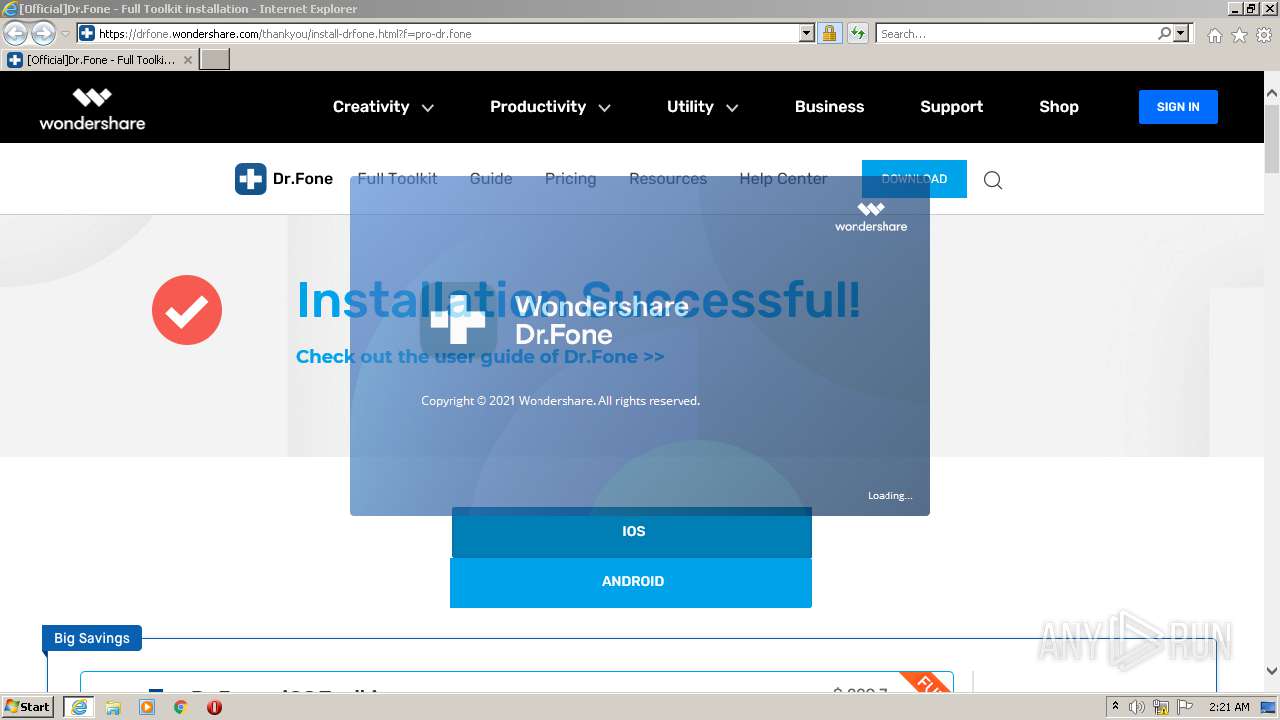This screenshot has width=1280, height=720.
Task: Open the Business menu item
Action: pyautogui.click(x=829, y=107)
